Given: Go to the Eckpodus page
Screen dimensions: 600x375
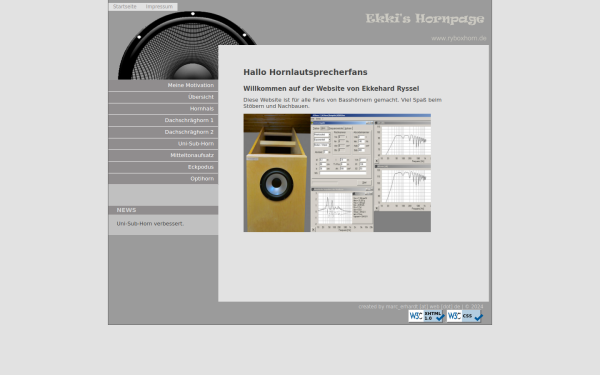Looking at the screenshot, I should tap(163, 167).
